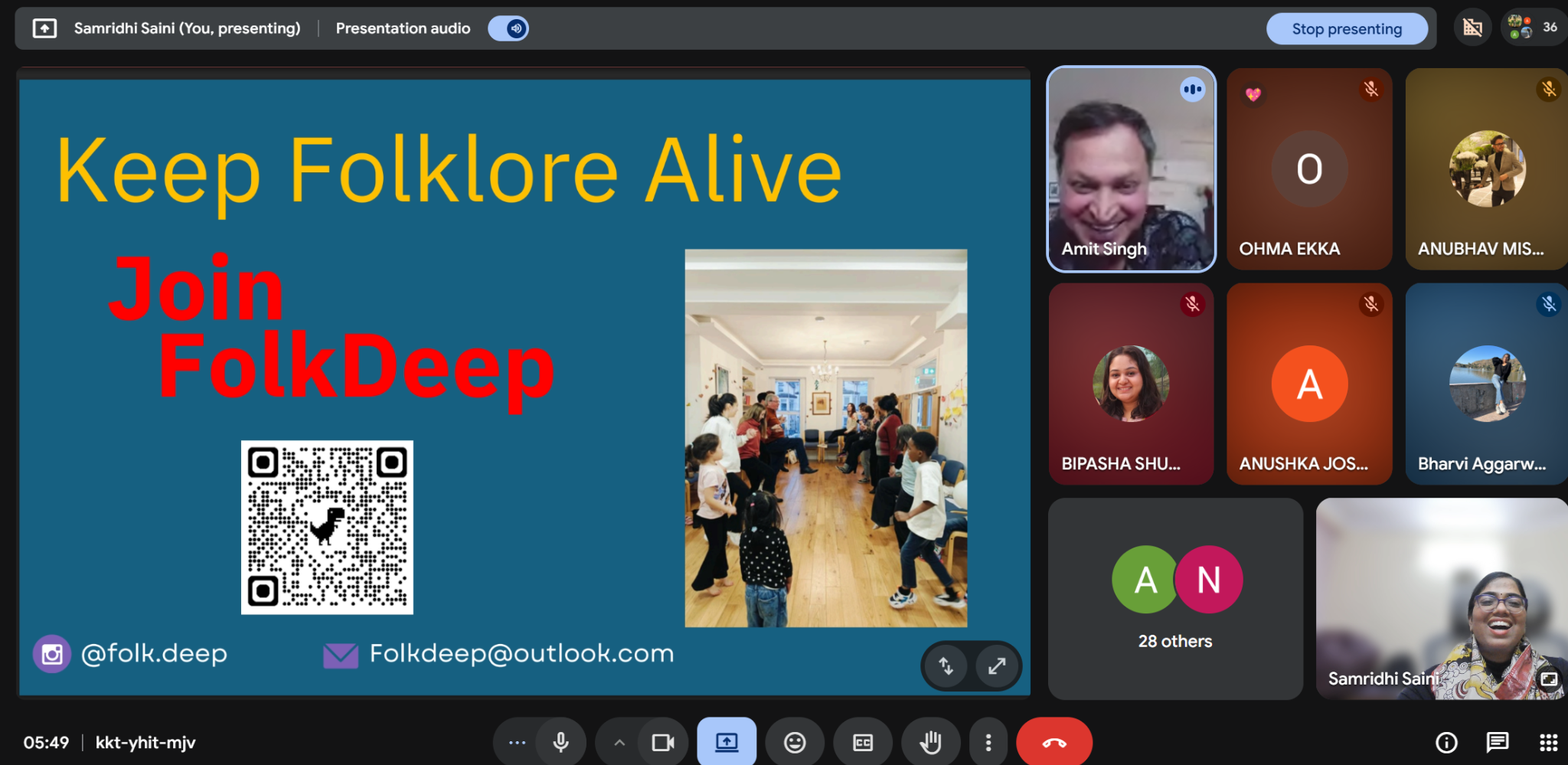
Task: Toggle the camera on or off
Action: pos(663,742)
